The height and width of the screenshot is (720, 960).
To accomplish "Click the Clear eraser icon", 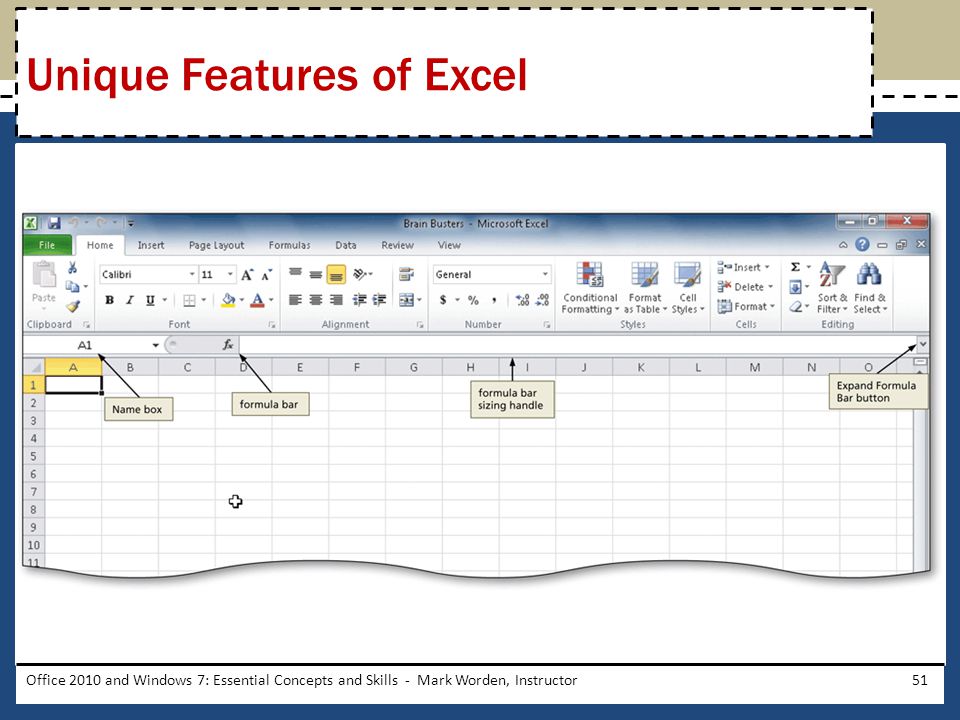I will 795,306.
